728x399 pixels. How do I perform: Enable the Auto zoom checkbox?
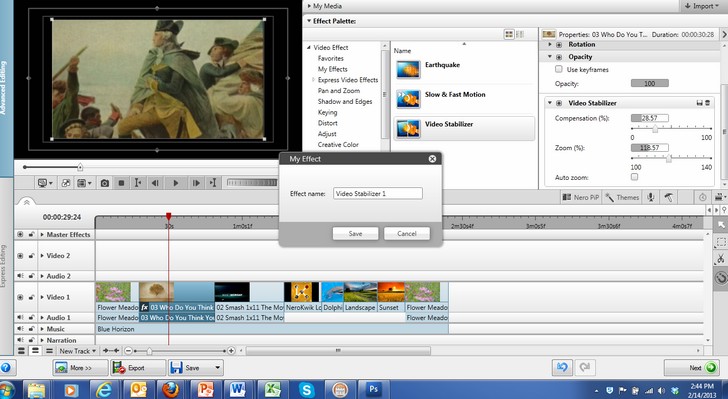tap(634, 177)
